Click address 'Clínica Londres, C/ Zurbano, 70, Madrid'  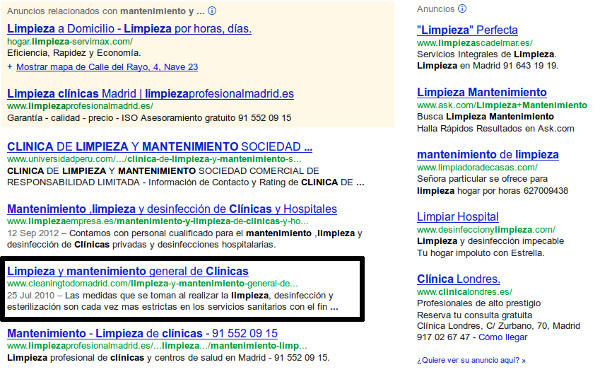pyautogui.click(x=499, y=326)
